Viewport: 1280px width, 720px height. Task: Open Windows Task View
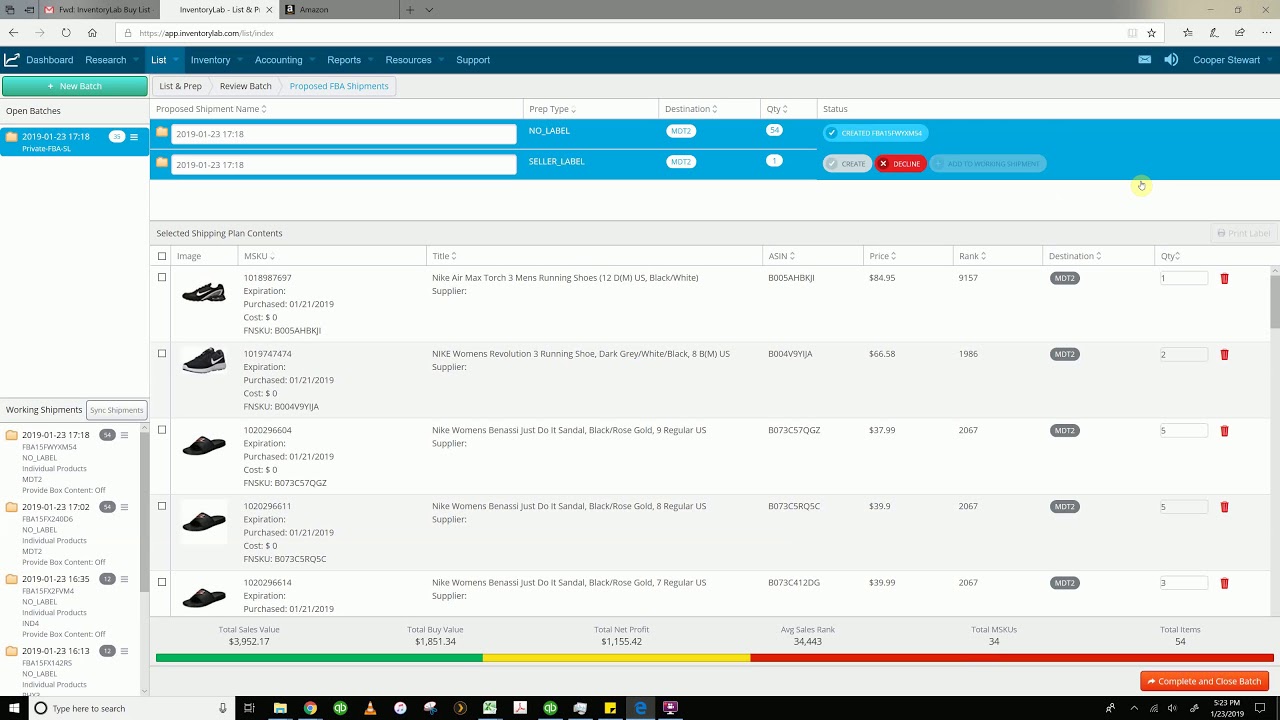click(250, 708)
